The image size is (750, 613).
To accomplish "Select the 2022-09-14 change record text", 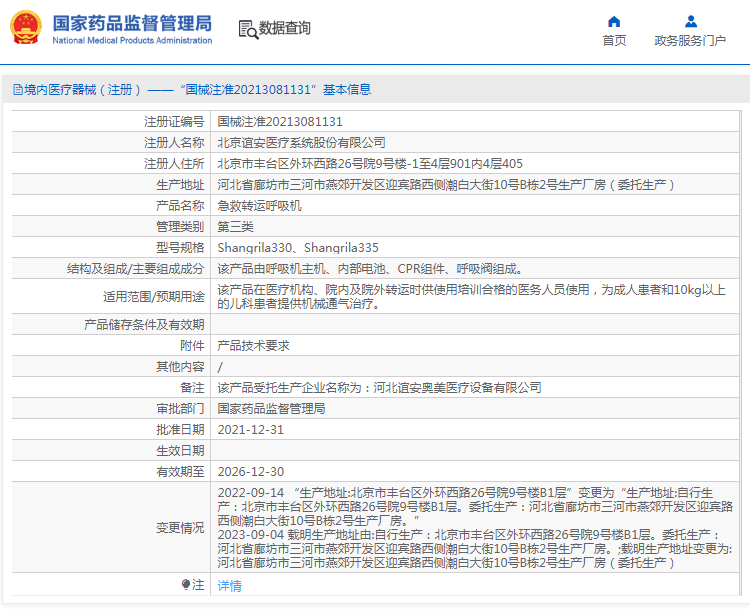I will (x=475, y=506).
